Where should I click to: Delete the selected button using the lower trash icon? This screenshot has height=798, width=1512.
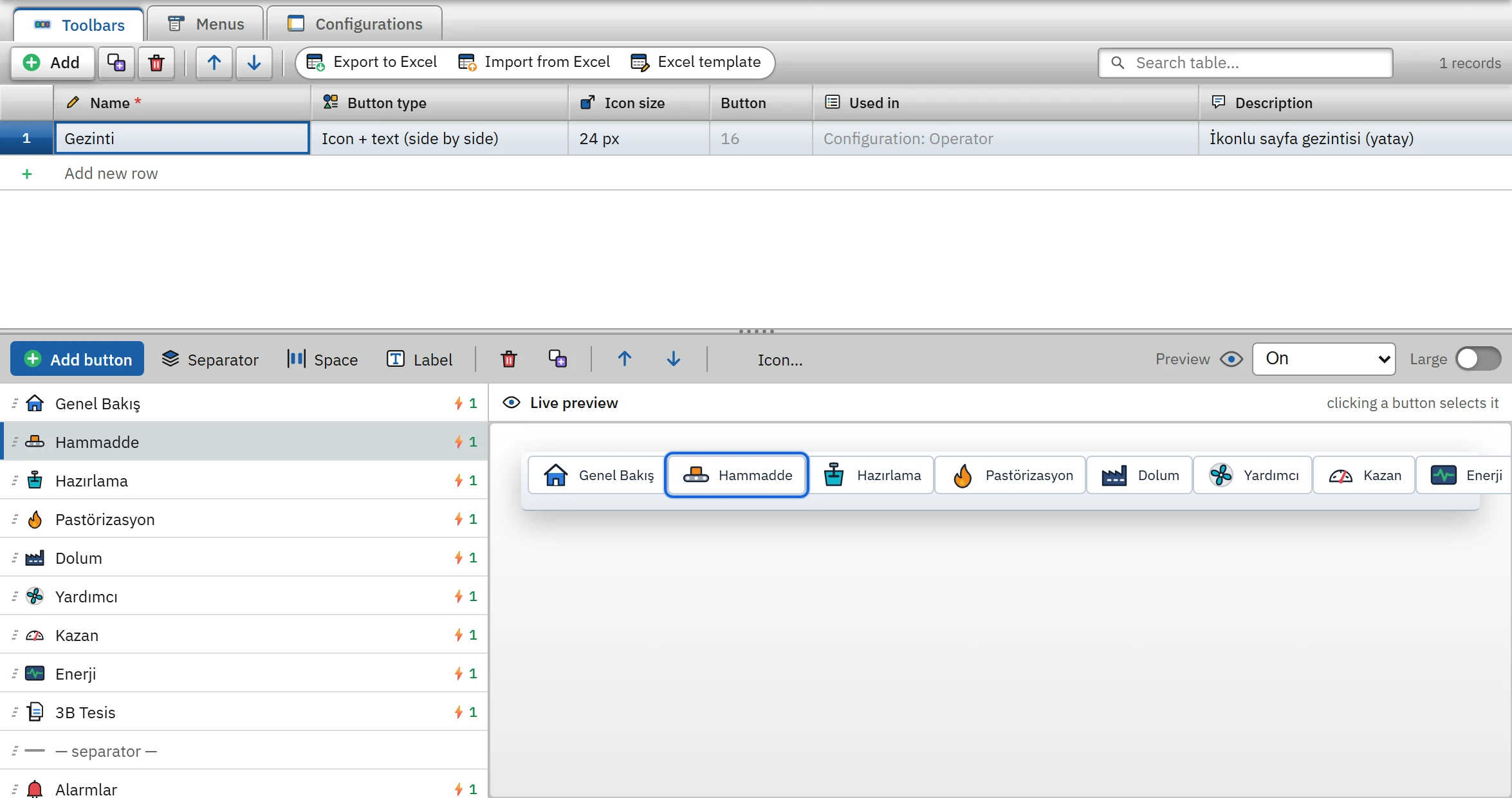coord(508,359)
